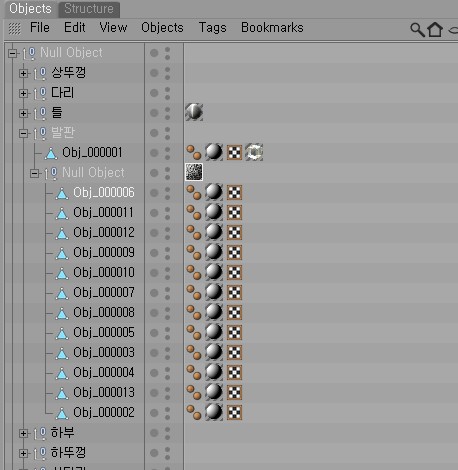
Task: Select the checkerboard UVW tag on Obj_000012
Action: 234,233
